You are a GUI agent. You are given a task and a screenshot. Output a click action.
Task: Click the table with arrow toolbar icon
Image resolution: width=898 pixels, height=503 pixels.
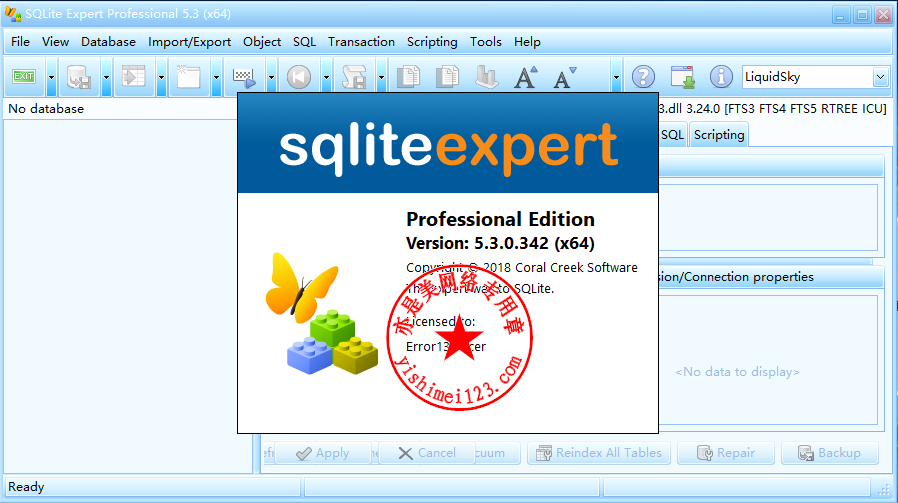(x=133, y=77)
